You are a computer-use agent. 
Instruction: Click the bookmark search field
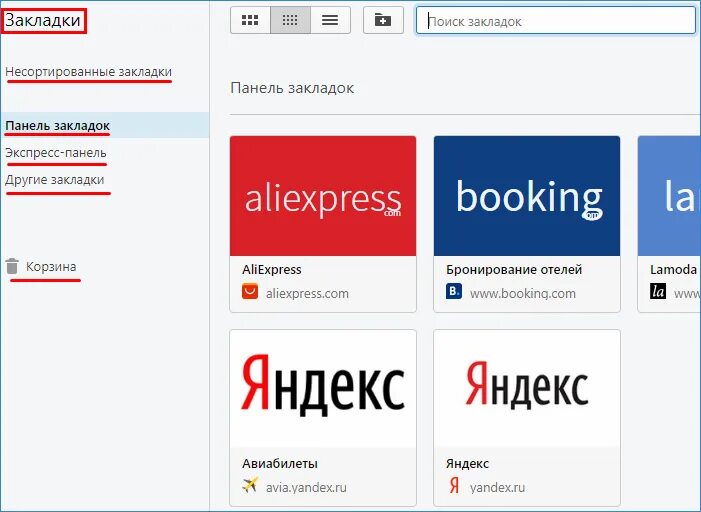pos(556,21)
